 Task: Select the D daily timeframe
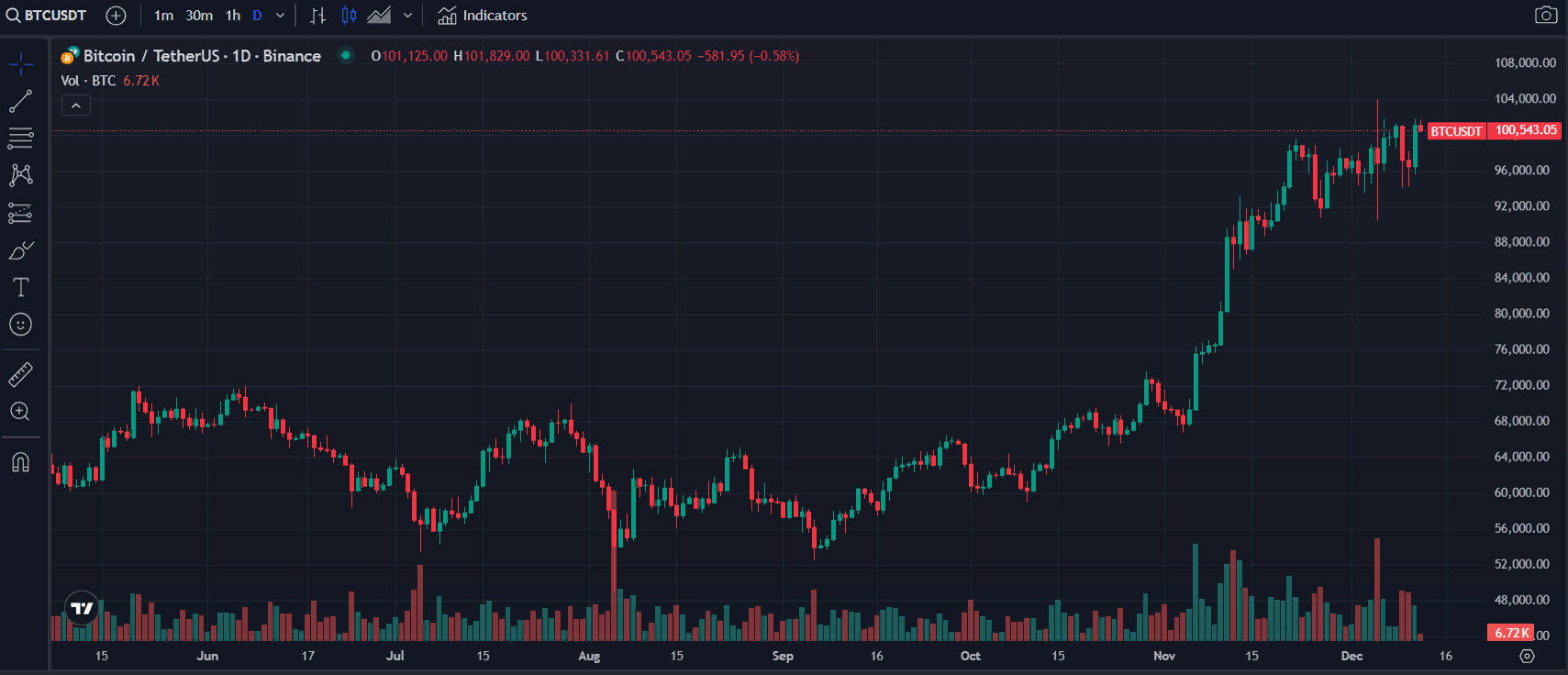(x=257, y=16)
